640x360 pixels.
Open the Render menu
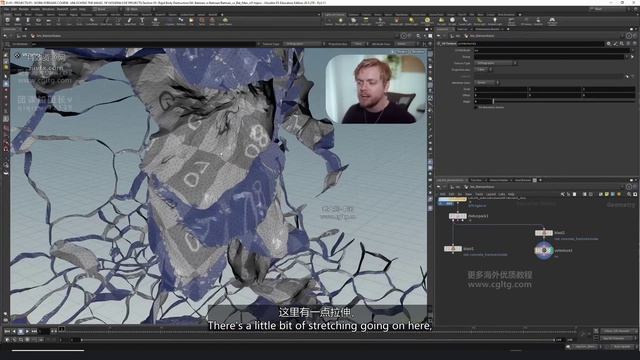pyautogui.click(x=24, y=9)
